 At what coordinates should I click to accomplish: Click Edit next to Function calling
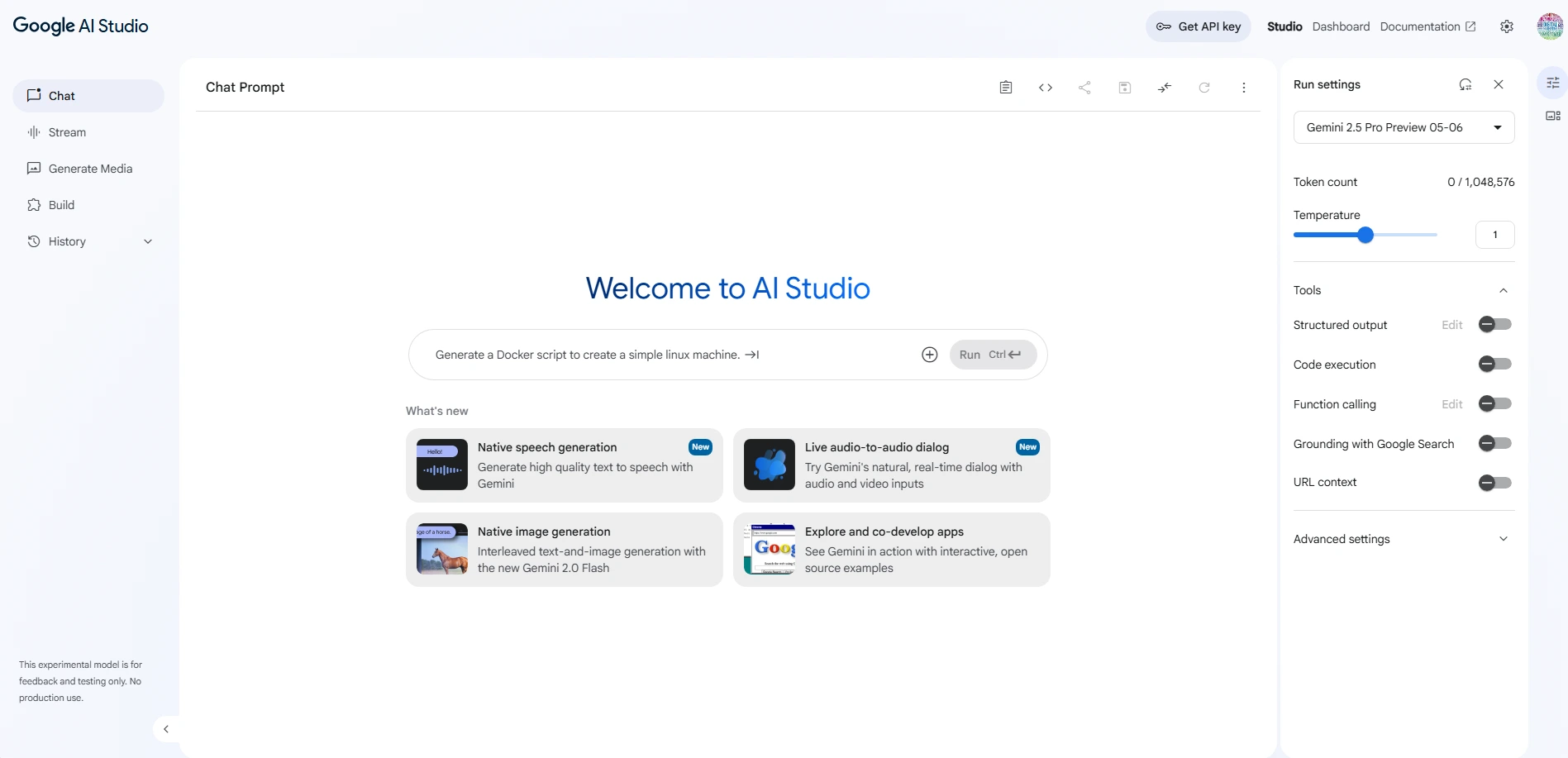click(1452, 404)
